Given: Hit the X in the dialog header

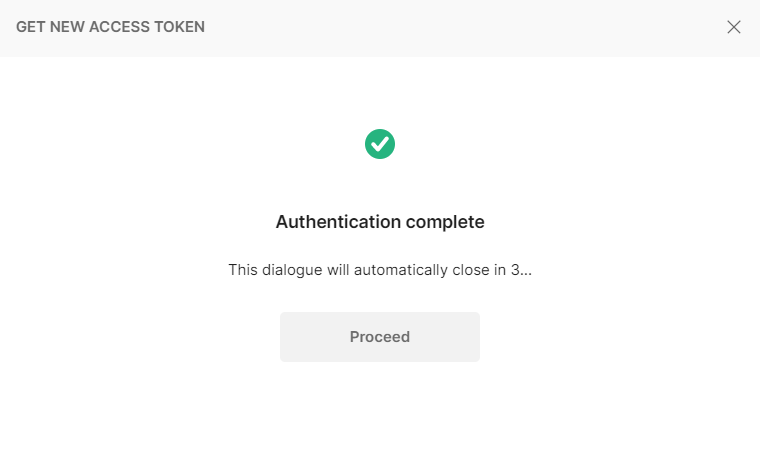Looking at the screenshot, I should coord(734,27).
